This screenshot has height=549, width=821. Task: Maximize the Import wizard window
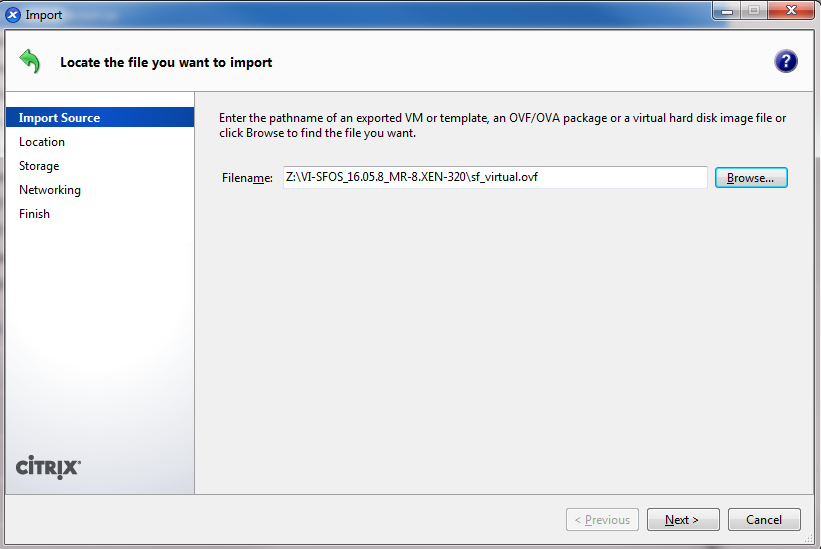[752, 11]
